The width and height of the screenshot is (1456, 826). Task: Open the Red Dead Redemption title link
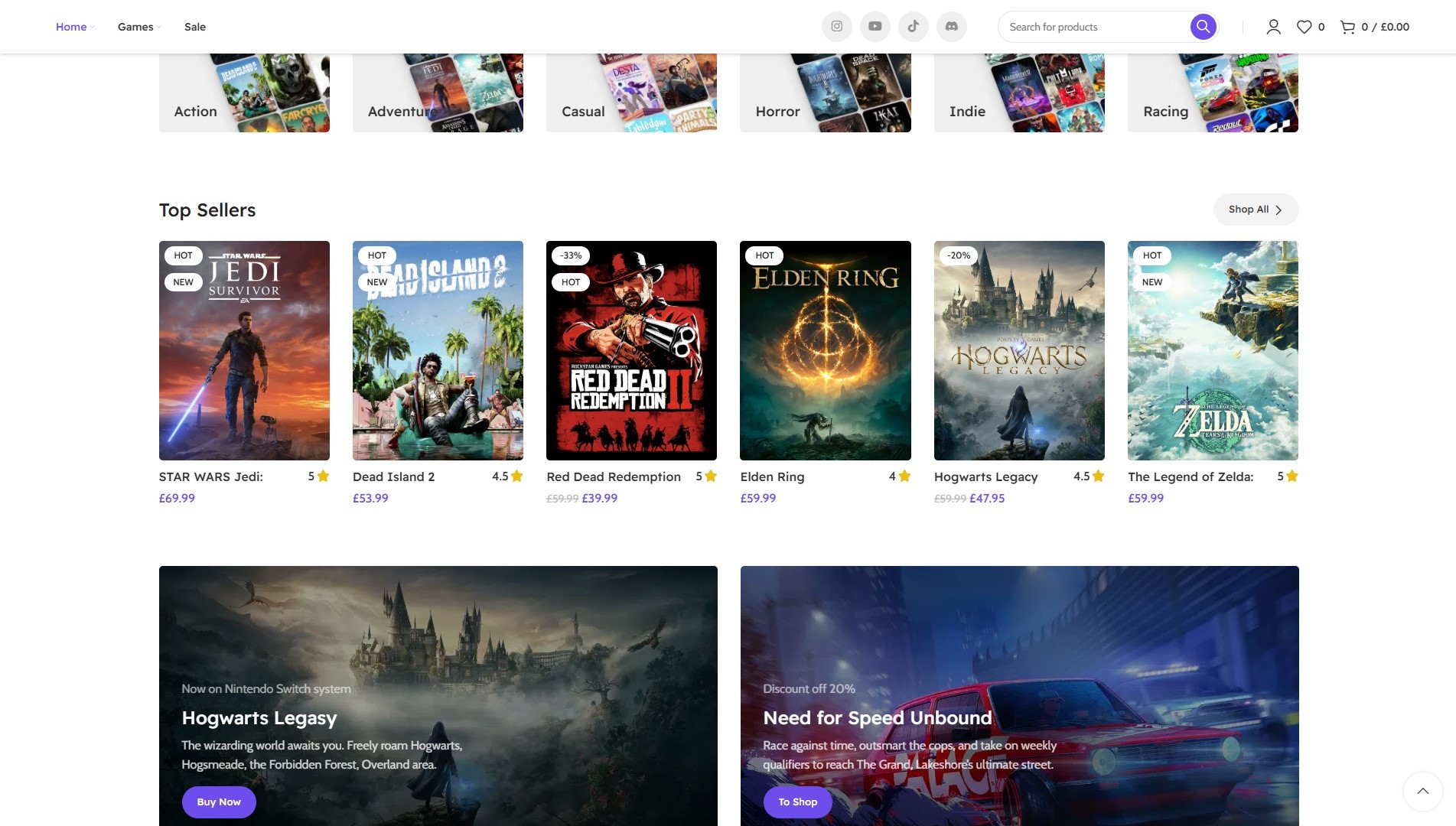[x=613, y=476]
